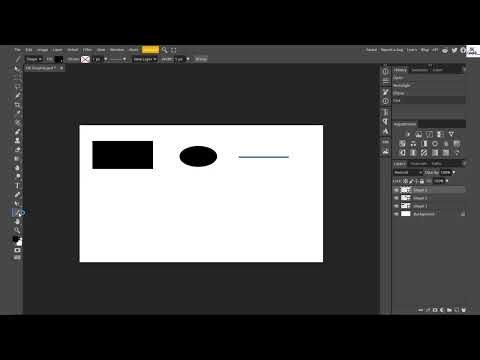Viewport: 480px width, 360px height.
Task: Add a Brightness/Contrast adjustment
Action: pos(408,134)
